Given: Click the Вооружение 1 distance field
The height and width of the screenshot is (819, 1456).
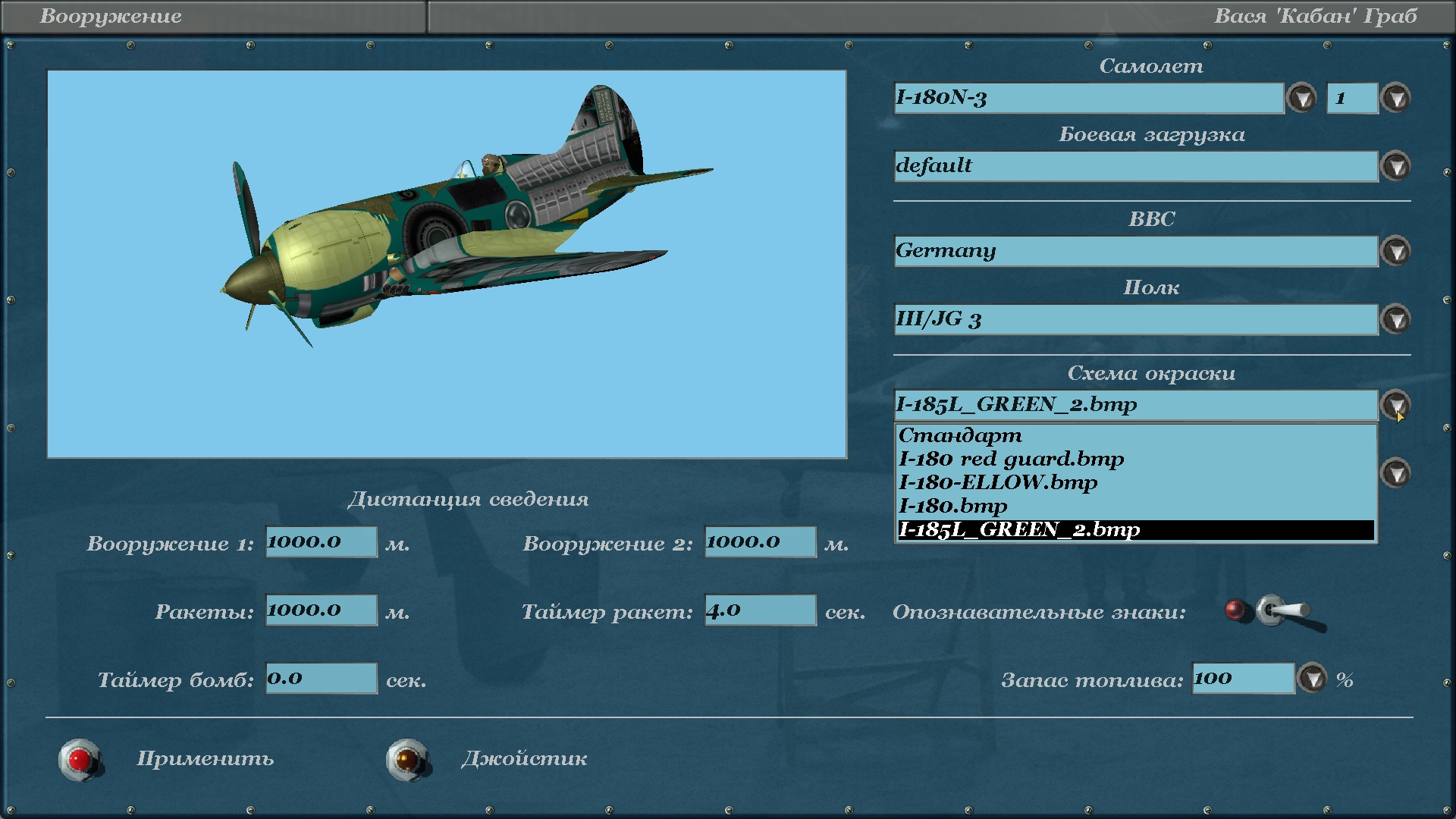Looking at the screenshot, I should click(x=321, y=542).
